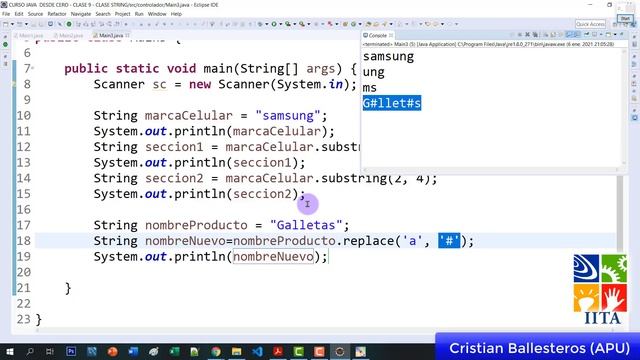The width and height of the screenshot is (640, 360).
Task: Click Remove Launch in Console toolbar
Action: [527, 35]
